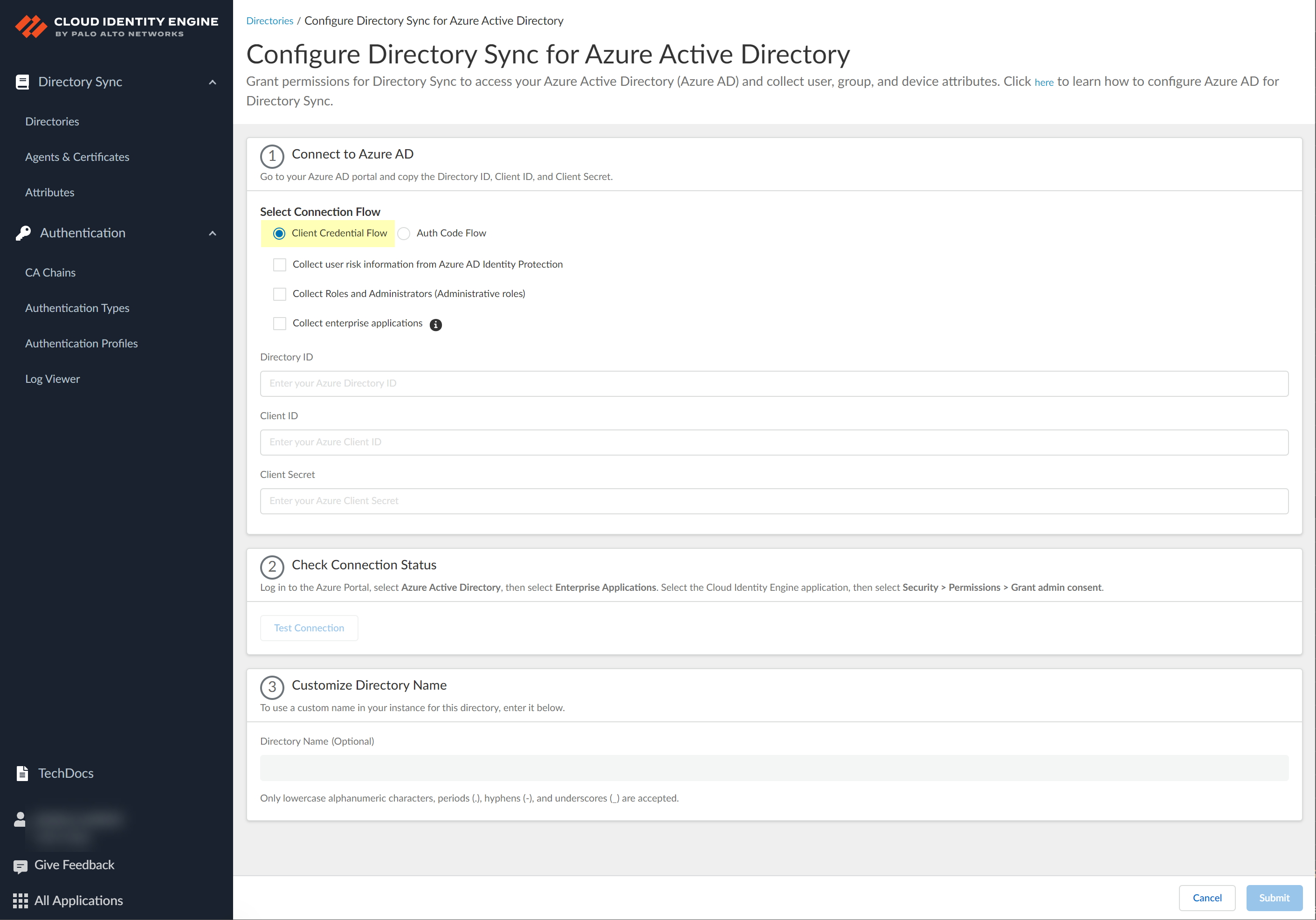Click info icon beside Collect enterprise applications

(x=435, y=325)
